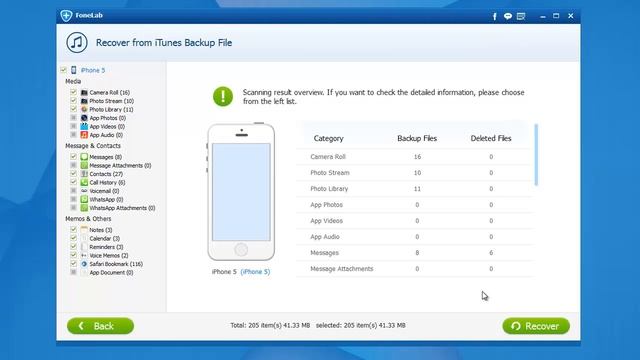The width and height of the screenshot is (640, 360).
Task: Select the WhatsApp icon
Action: coord(84,199)
